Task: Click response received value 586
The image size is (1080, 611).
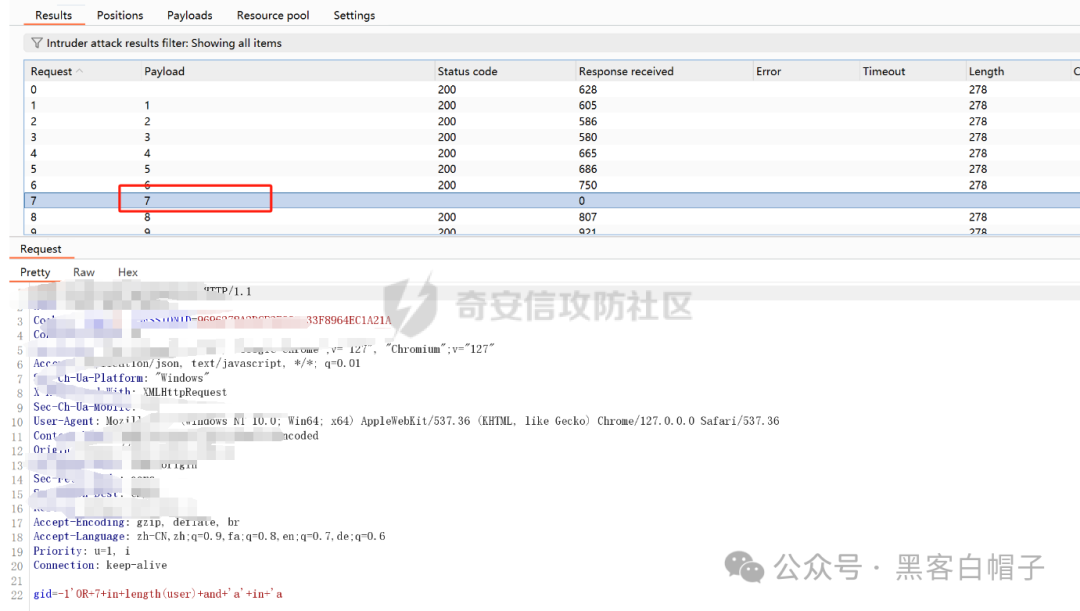Action: coord(588,121)
